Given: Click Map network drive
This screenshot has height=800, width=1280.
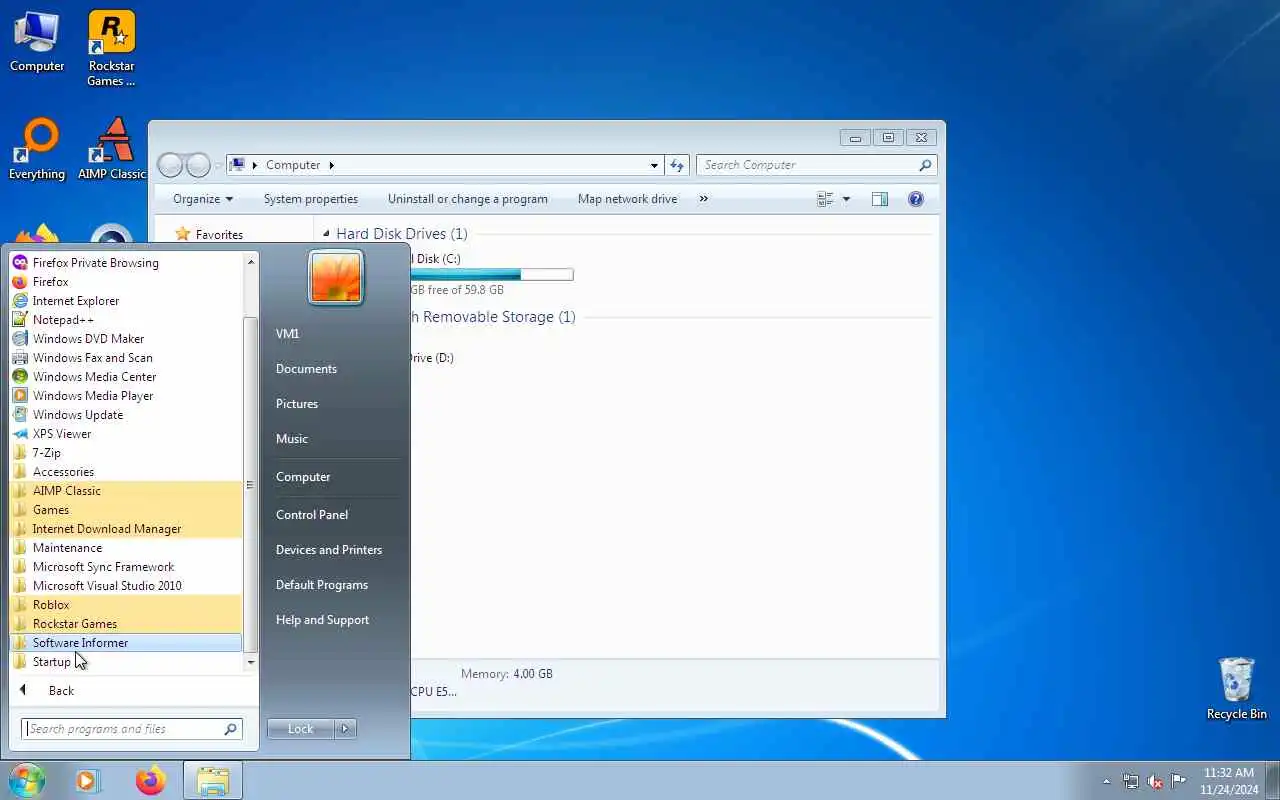Looking at the screenshot, I should pos(627,199).
